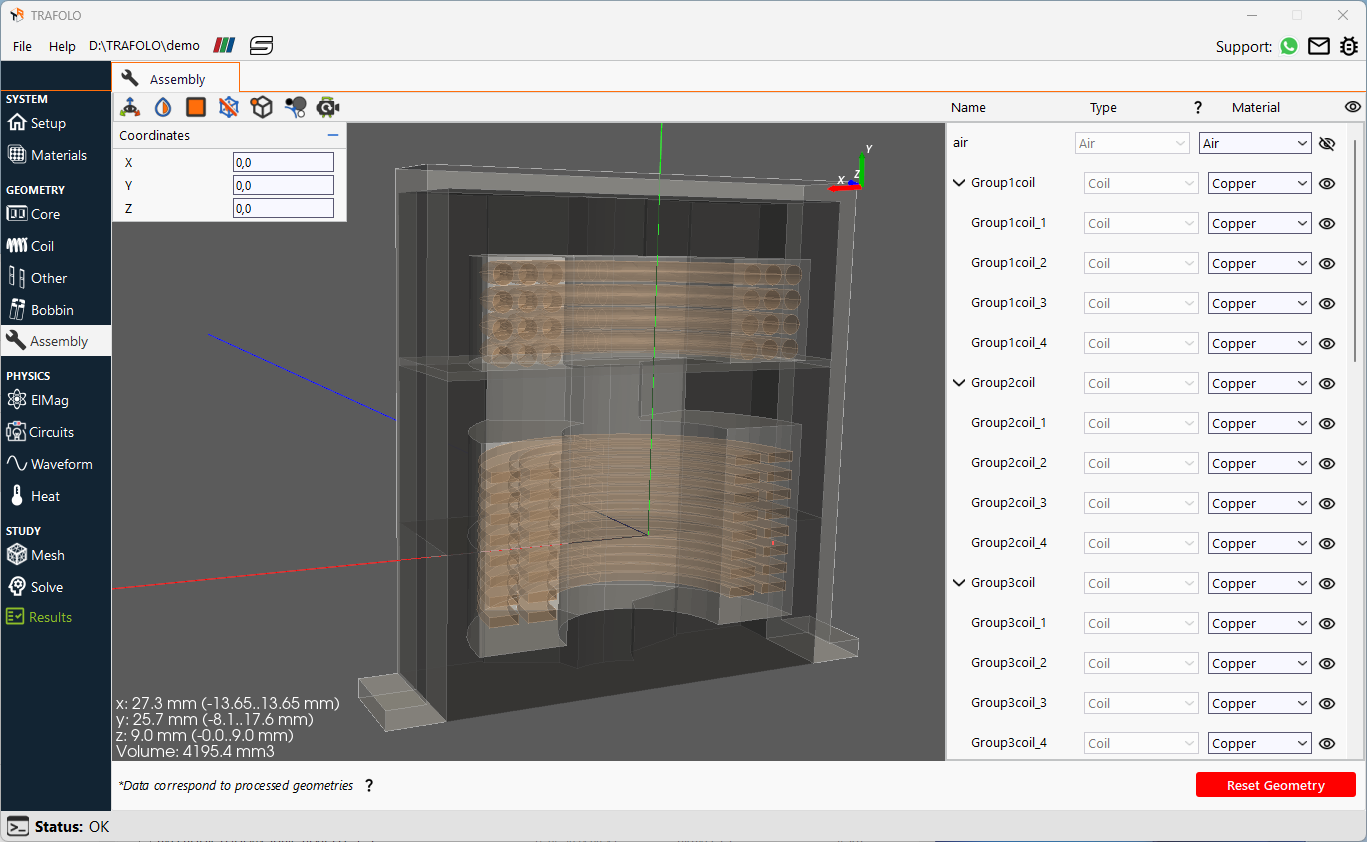Collapse the Group1coil tree node
Image resolution: width=1367 pixels, height=842 pixels.
(x=958, y=182)
